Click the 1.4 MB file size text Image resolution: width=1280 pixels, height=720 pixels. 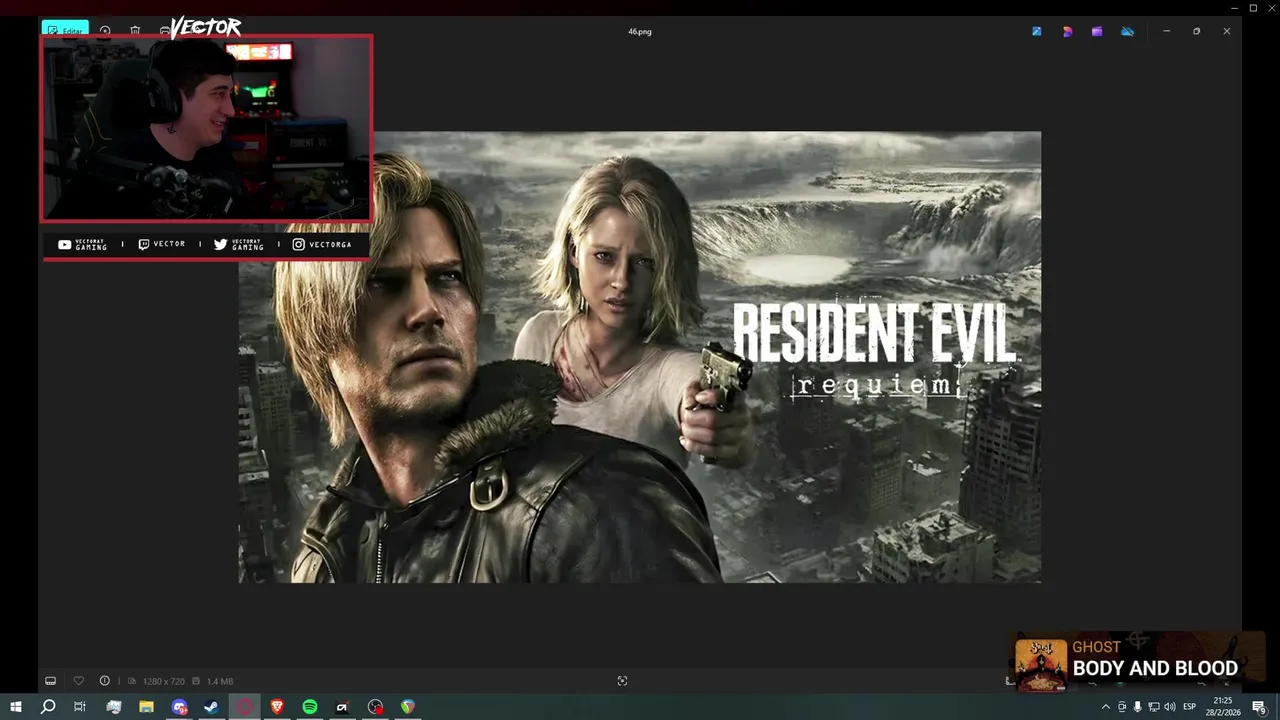tap(219, 681)
